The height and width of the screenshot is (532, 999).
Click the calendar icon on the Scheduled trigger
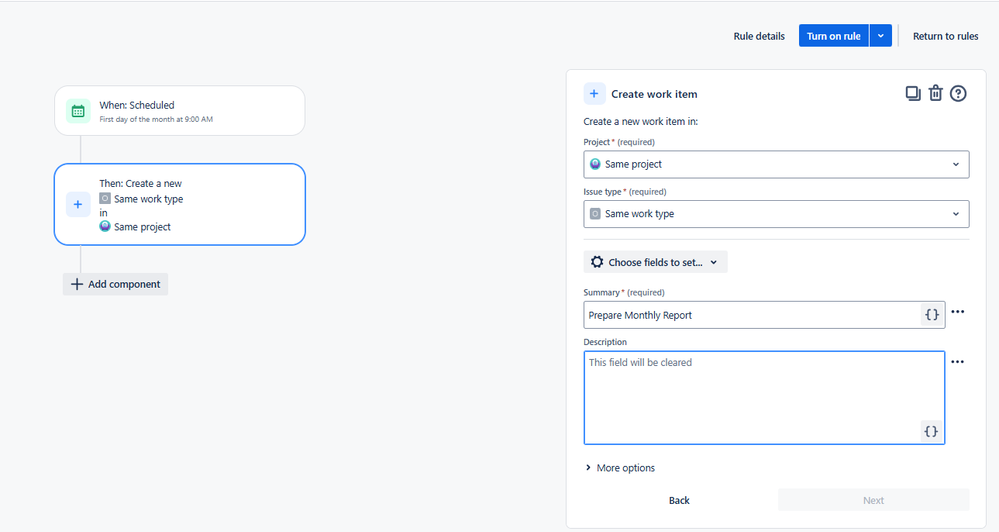[x=78, y=111]
